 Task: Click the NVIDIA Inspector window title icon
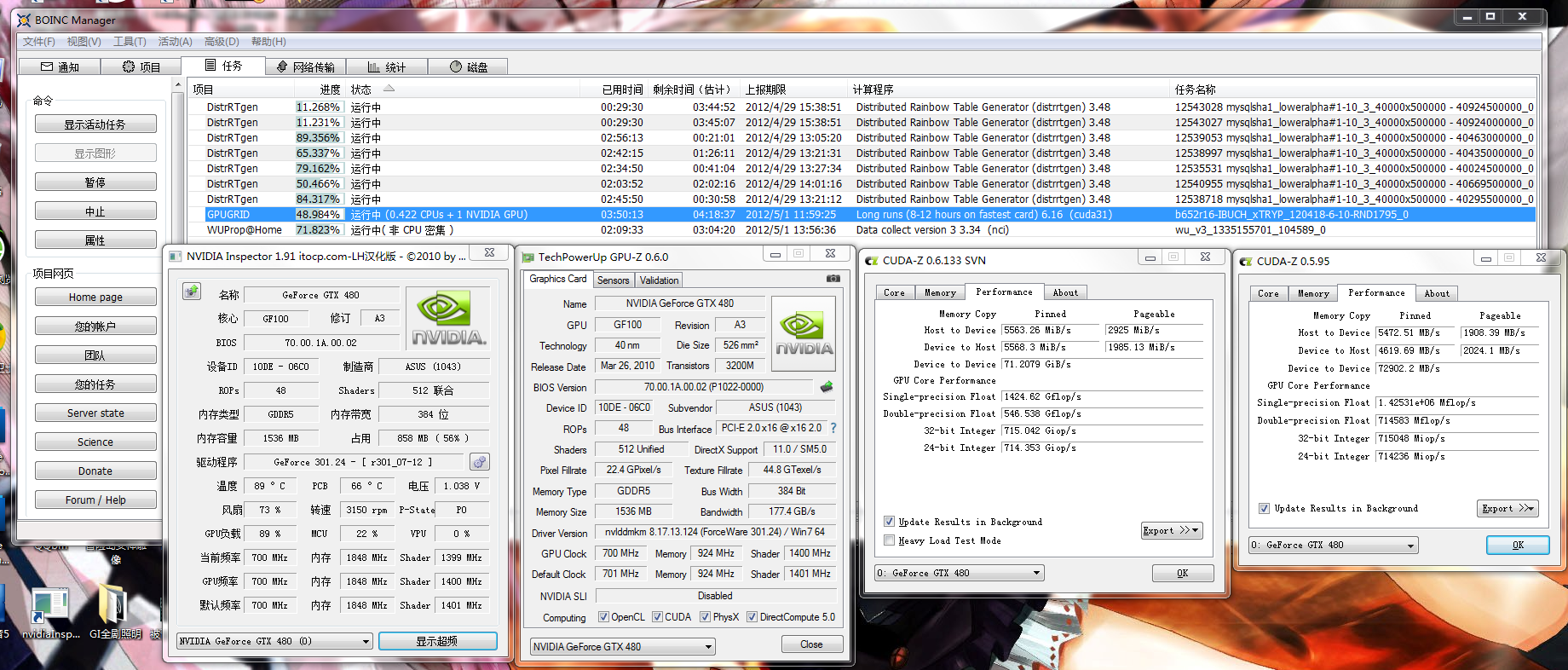pos(175,257)
